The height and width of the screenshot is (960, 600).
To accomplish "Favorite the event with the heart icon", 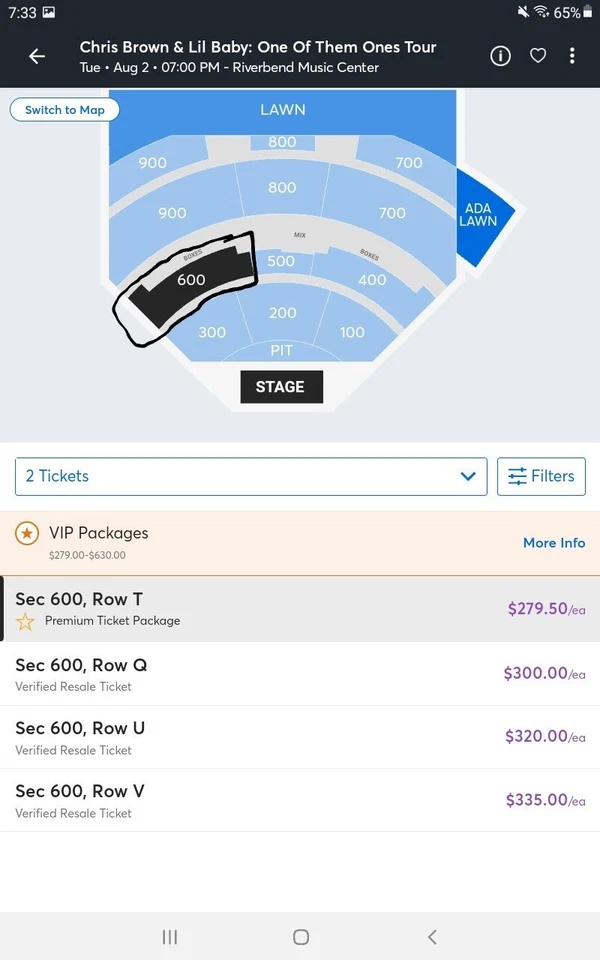I will pos(538,56).
